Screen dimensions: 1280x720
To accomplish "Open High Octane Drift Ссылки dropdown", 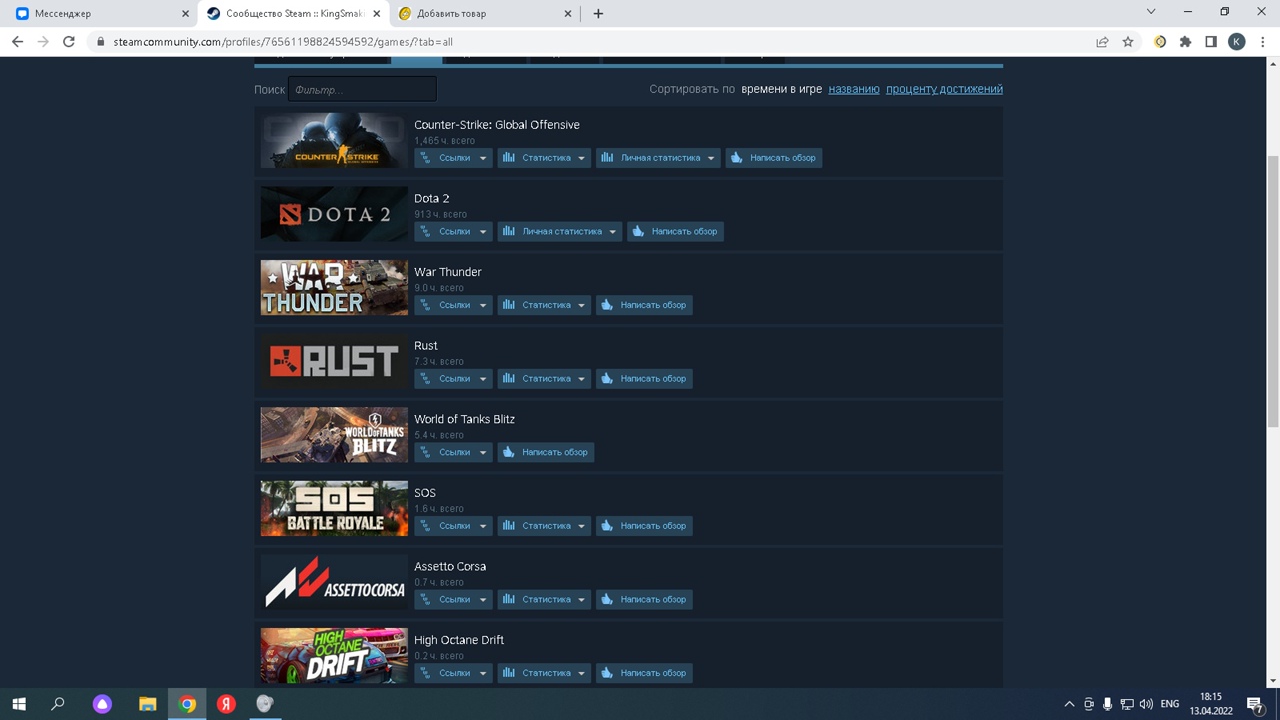I will pyautogui.click(x=453, y=673).
